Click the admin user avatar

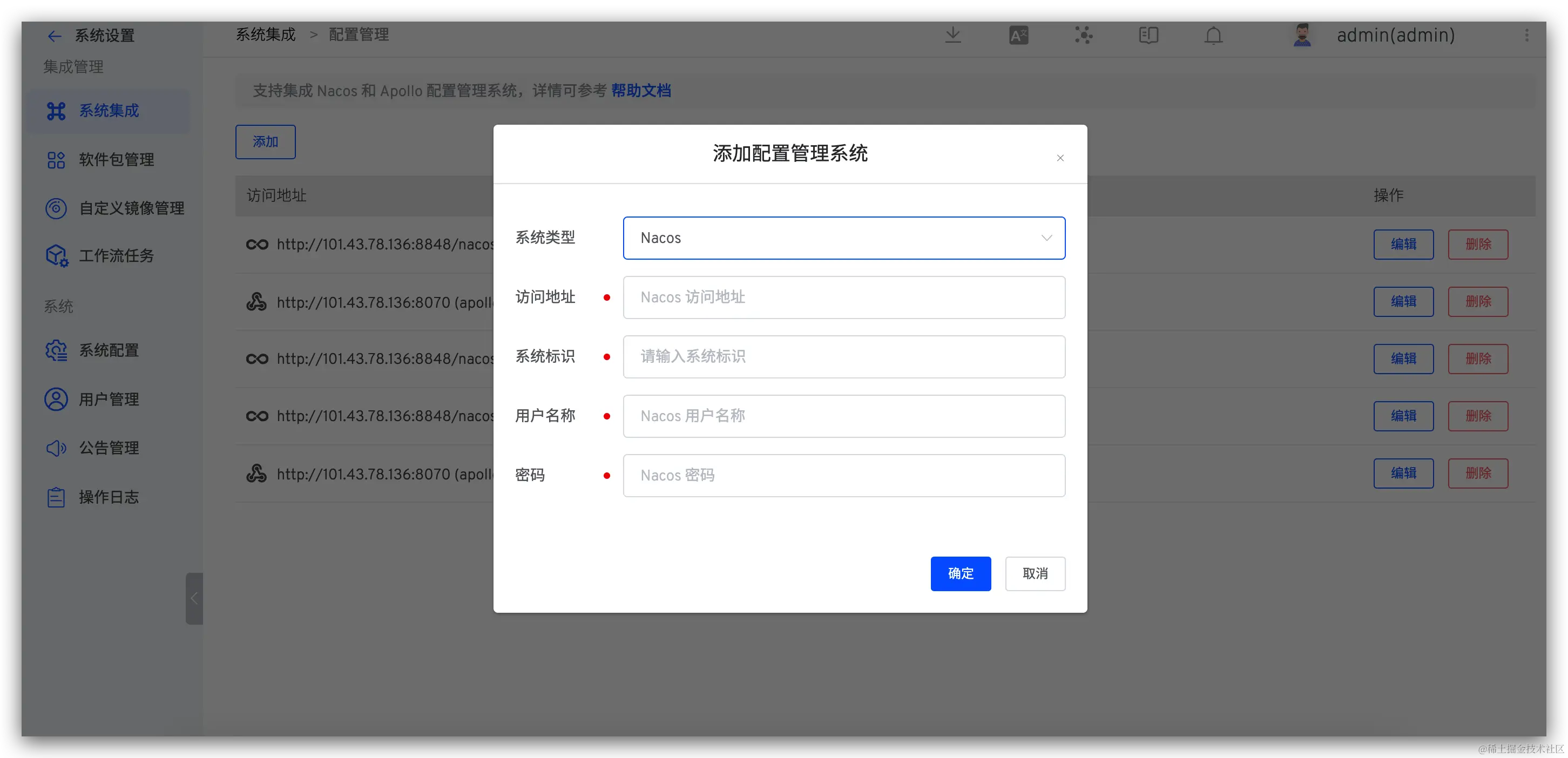point(1302,35)
